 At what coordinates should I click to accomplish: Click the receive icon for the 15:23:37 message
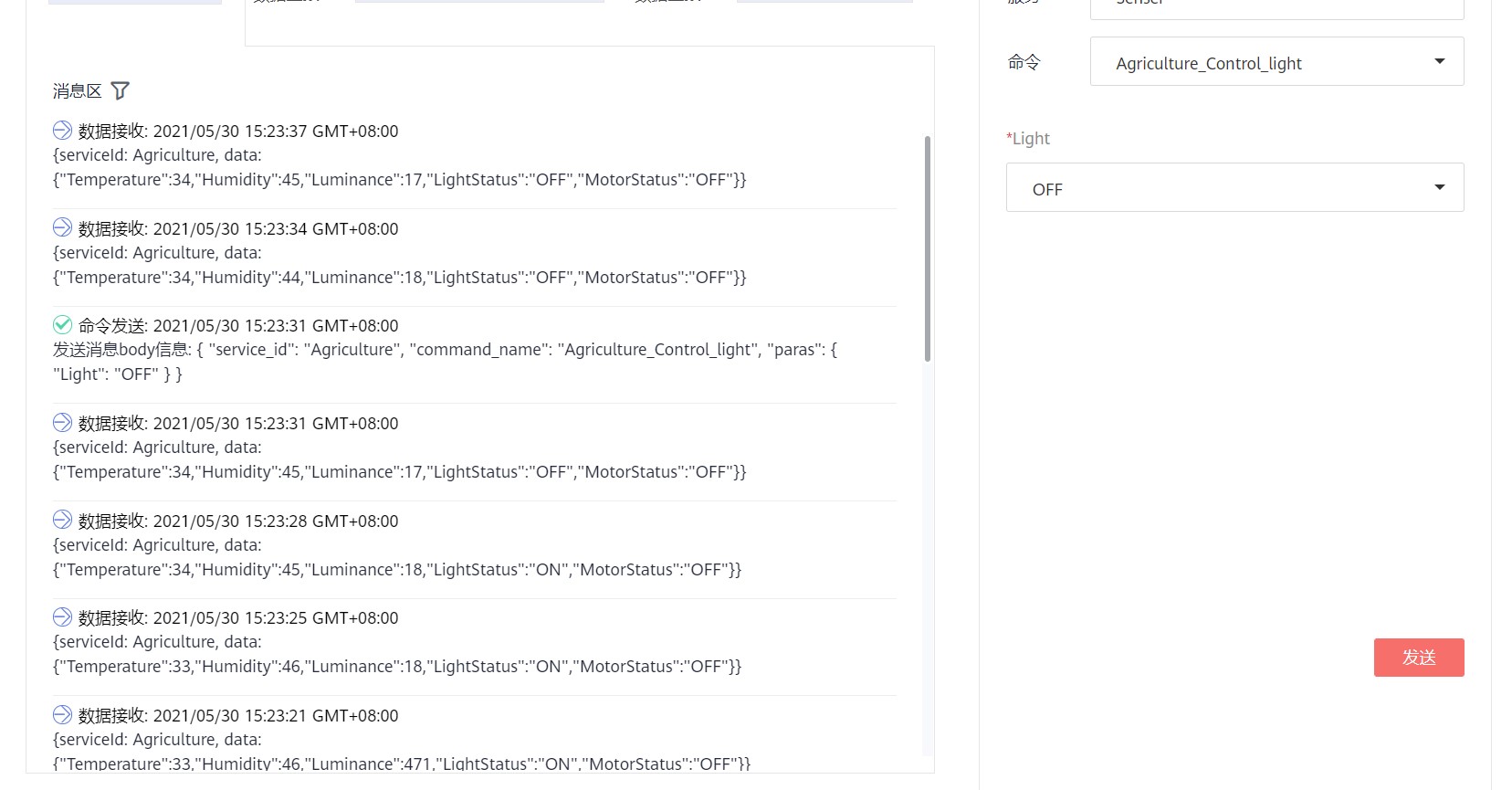click(62, 131)
